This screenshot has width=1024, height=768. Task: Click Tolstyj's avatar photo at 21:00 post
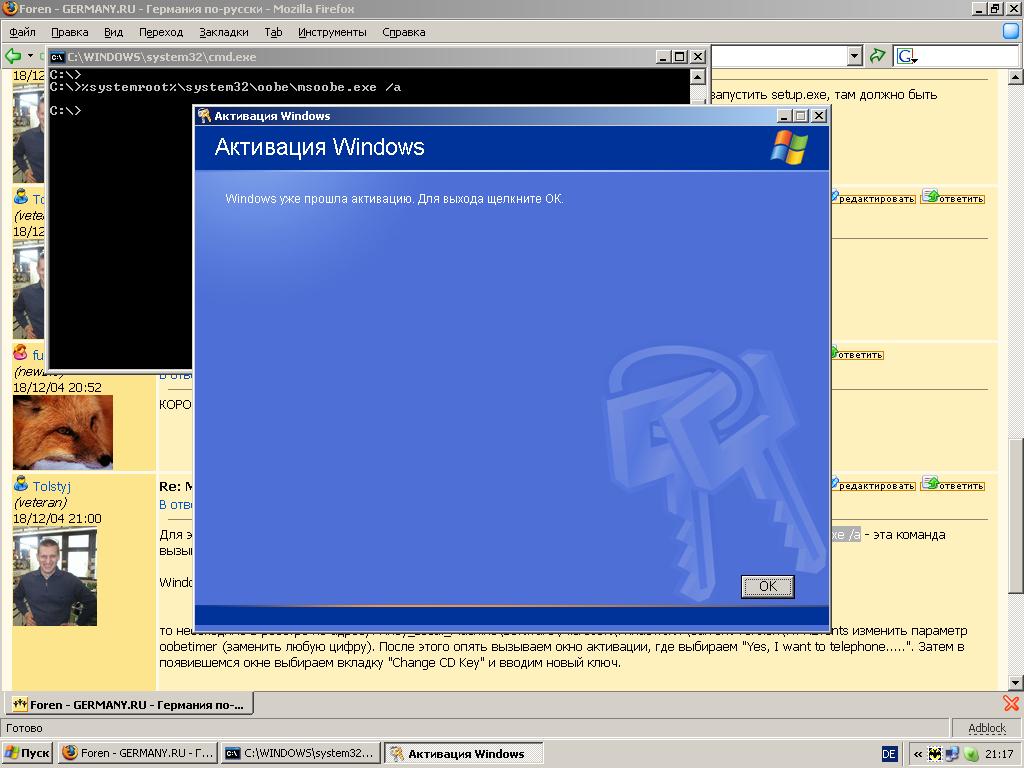(x=55, y=577)
